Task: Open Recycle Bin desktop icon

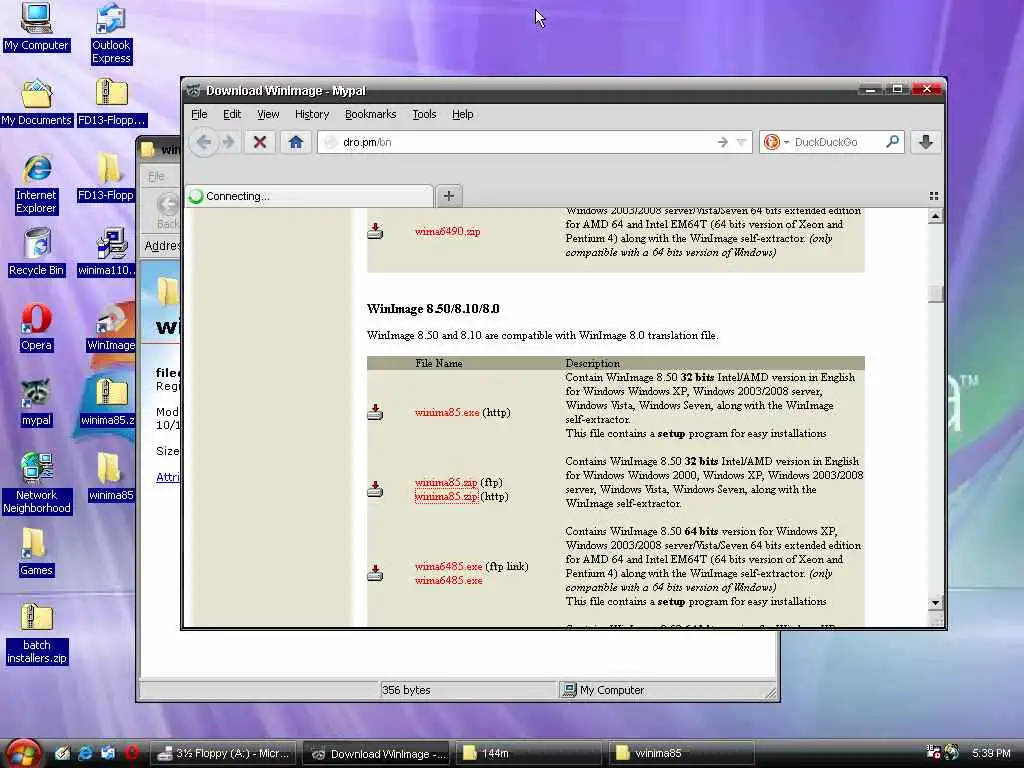Action: tap(36, 253)
